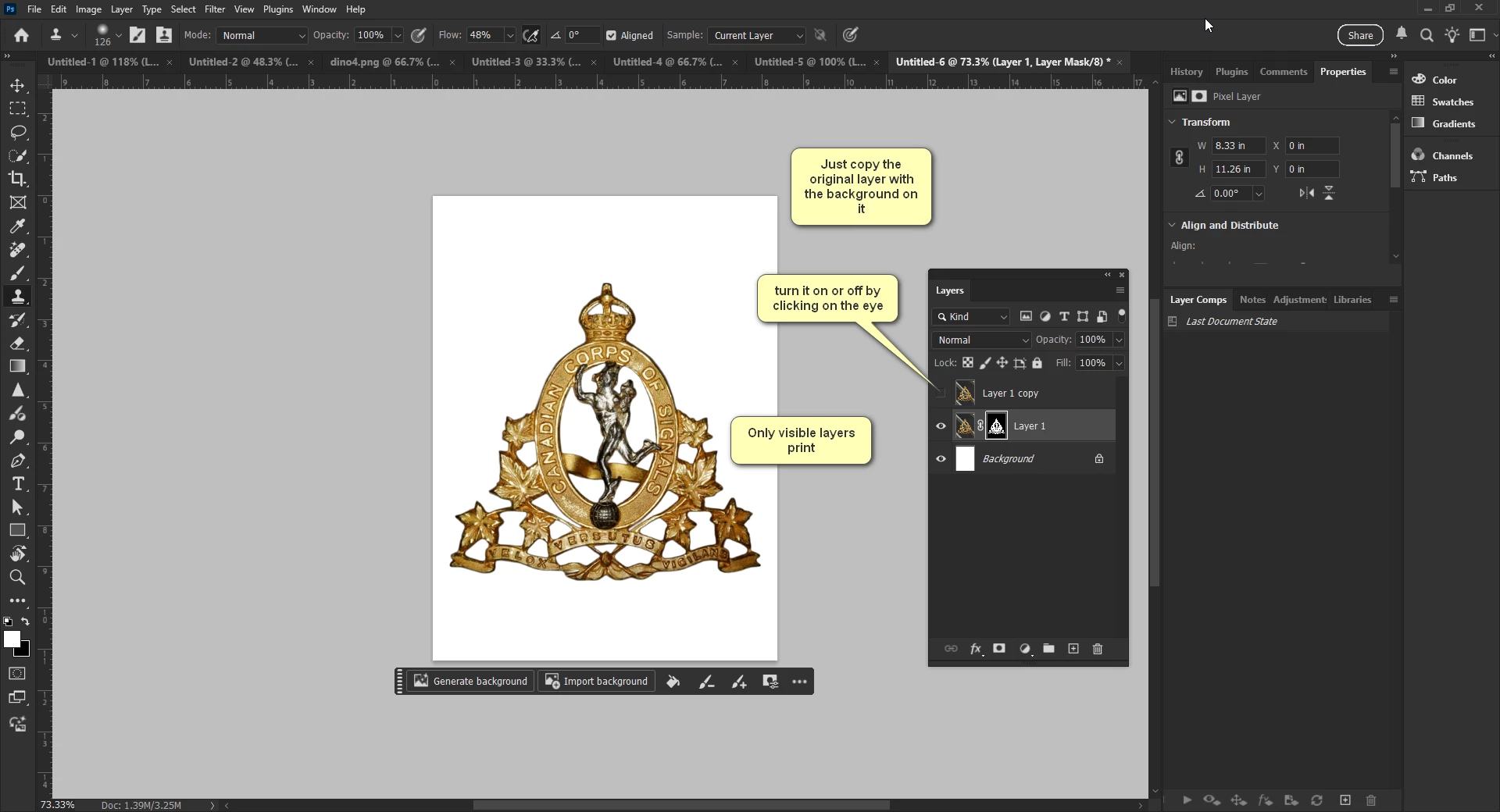
Task: Open the layer Kind filter dropdown
Action: coord(971,316)
